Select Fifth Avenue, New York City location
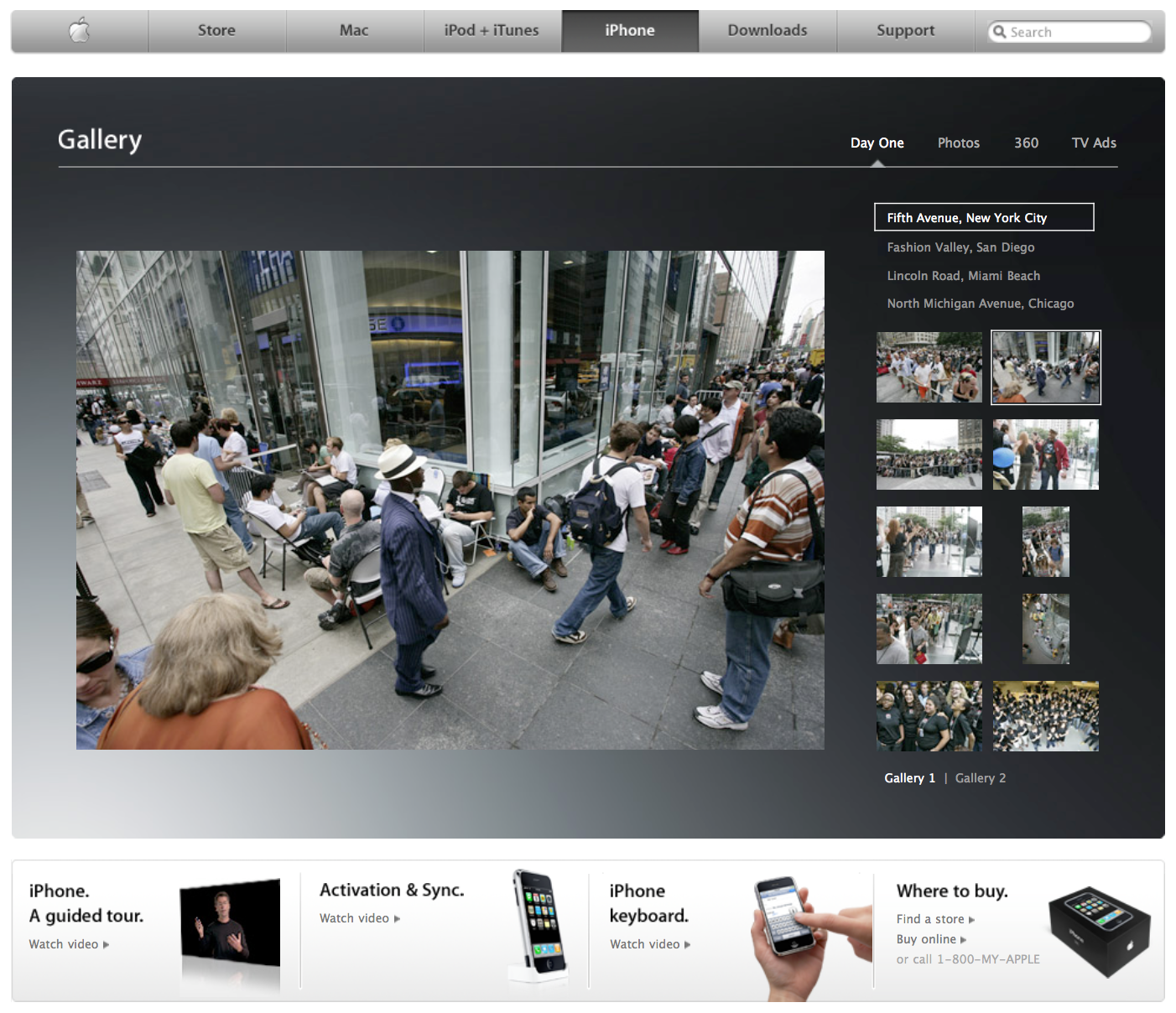Viewport: 1176px width, 1013px height. click(x=984, y=217)
